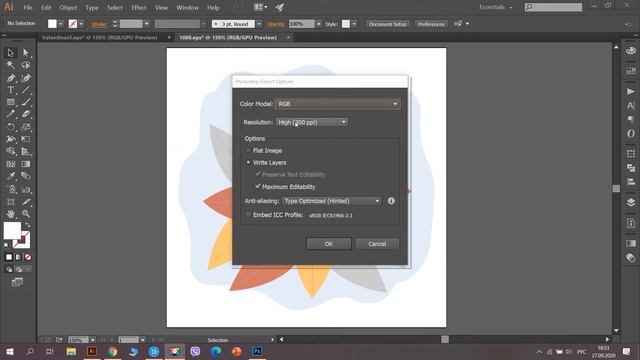This screenshot has width=640, height=360.
Task: Open the Resolution dropdown
Action: click(312, 122)
